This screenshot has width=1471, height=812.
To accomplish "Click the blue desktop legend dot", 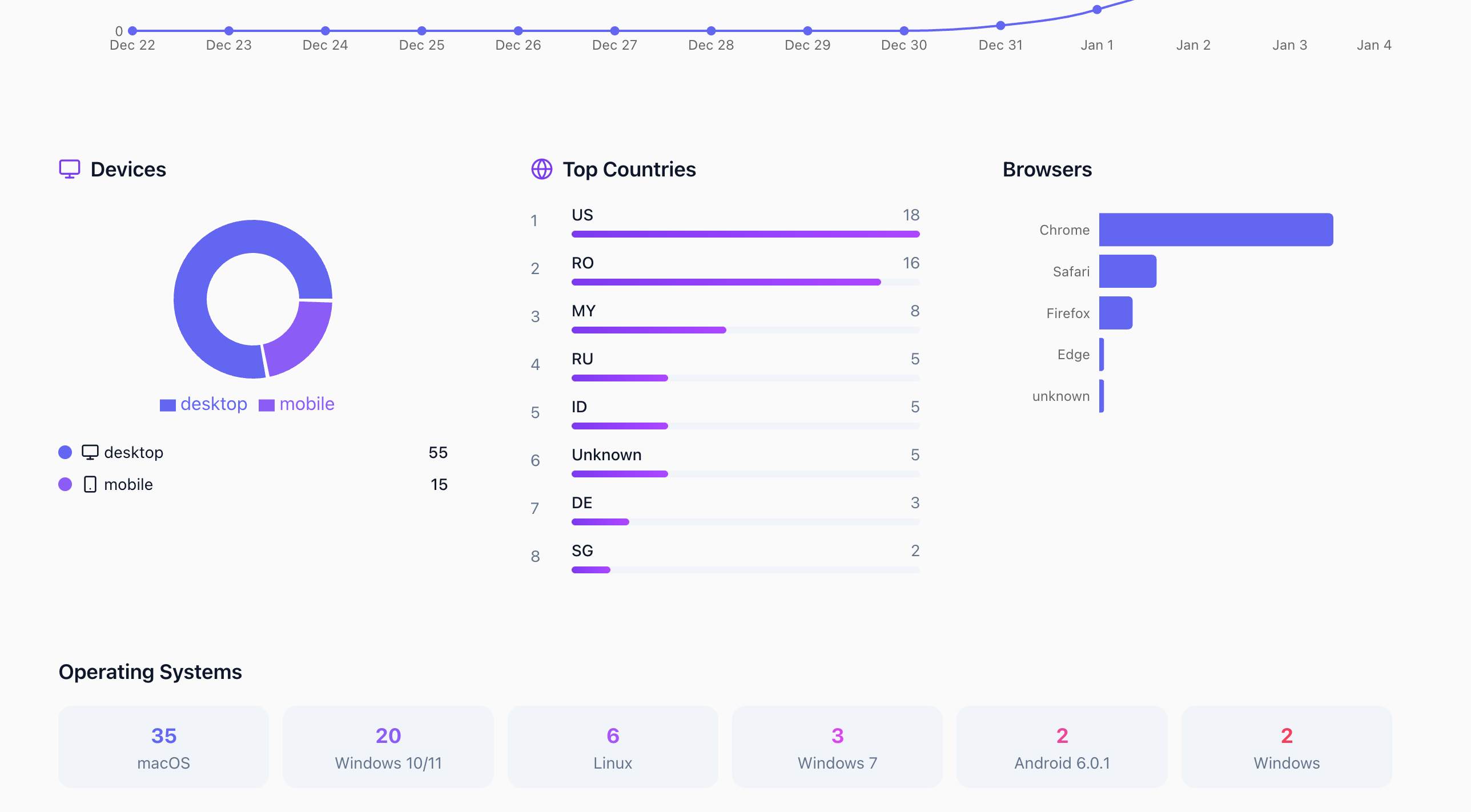I will [x=65, y=452].
